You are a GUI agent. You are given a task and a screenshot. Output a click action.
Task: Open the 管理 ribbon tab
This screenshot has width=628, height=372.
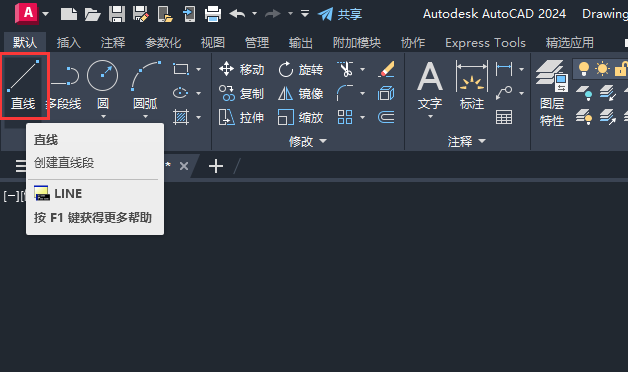pos(257,42)
